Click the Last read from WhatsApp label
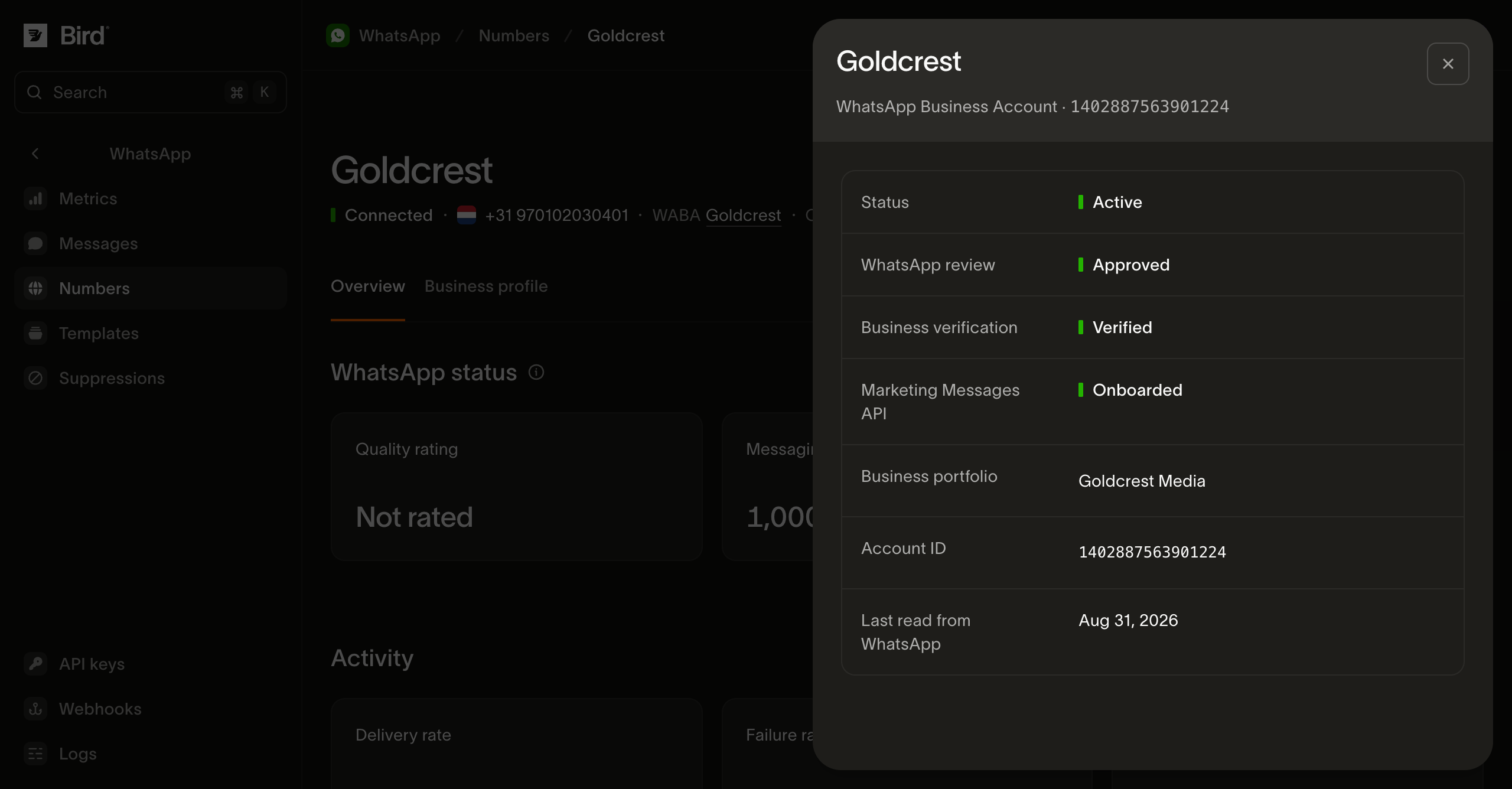 (x=915, y=632)
